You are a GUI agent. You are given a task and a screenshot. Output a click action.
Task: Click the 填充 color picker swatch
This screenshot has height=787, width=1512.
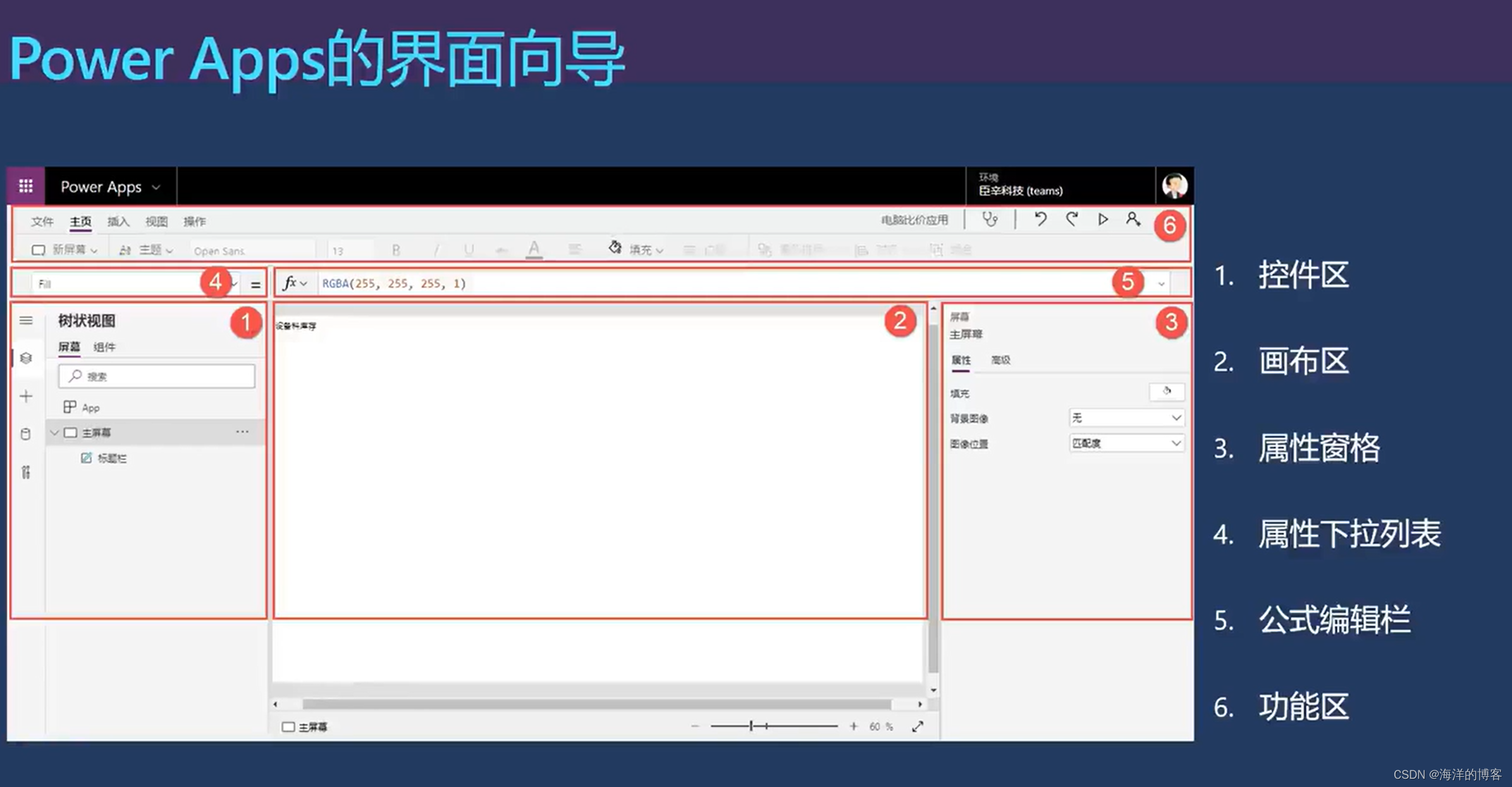pyautogui.click(x=1167, y=392)
